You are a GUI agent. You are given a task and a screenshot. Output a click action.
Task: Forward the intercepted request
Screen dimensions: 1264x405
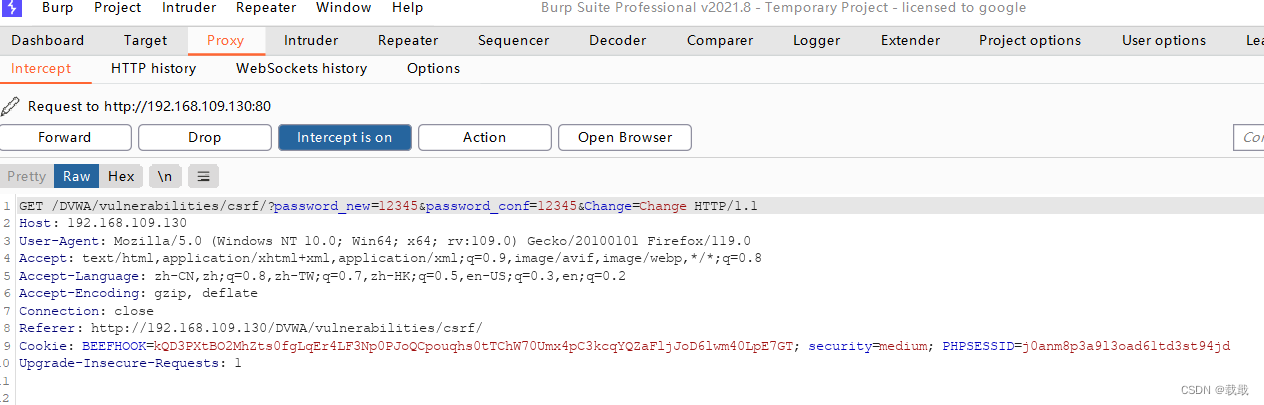(x=65, y=137)
